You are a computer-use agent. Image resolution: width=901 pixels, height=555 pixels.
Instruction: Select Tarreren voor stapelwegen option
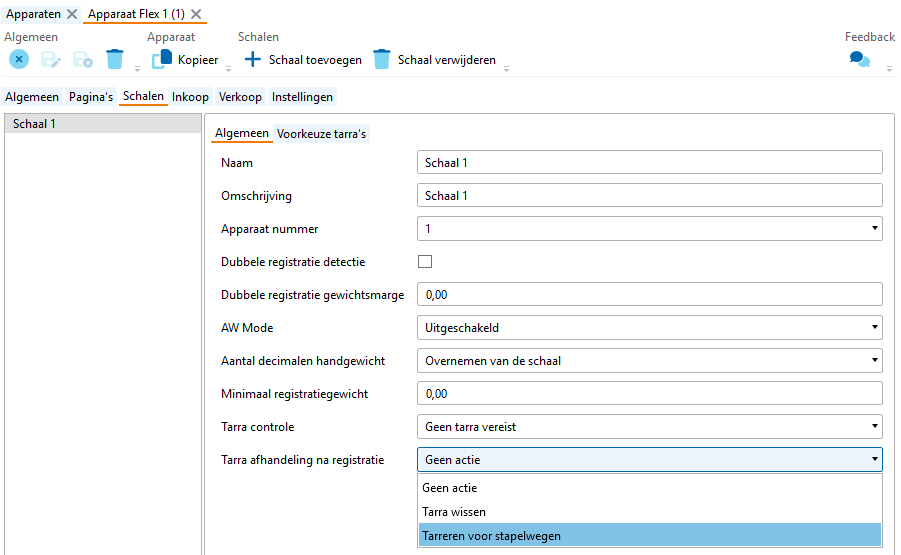(x=650, y=535)
